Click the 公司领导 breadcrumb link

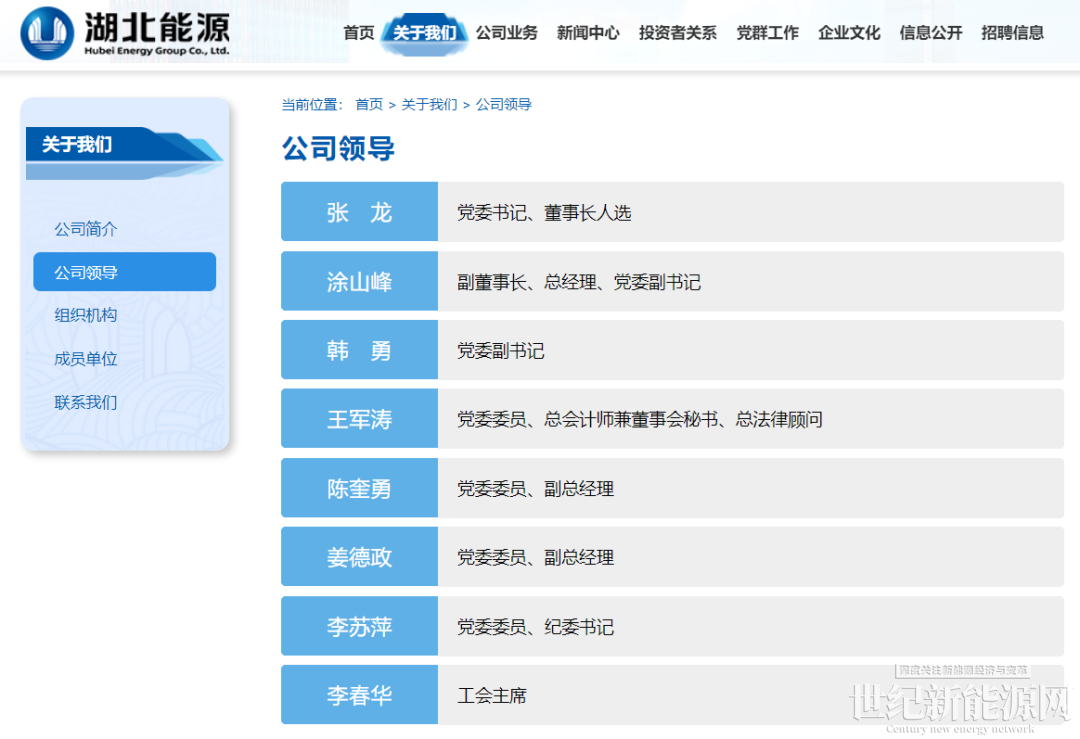[x=504, y=104]
